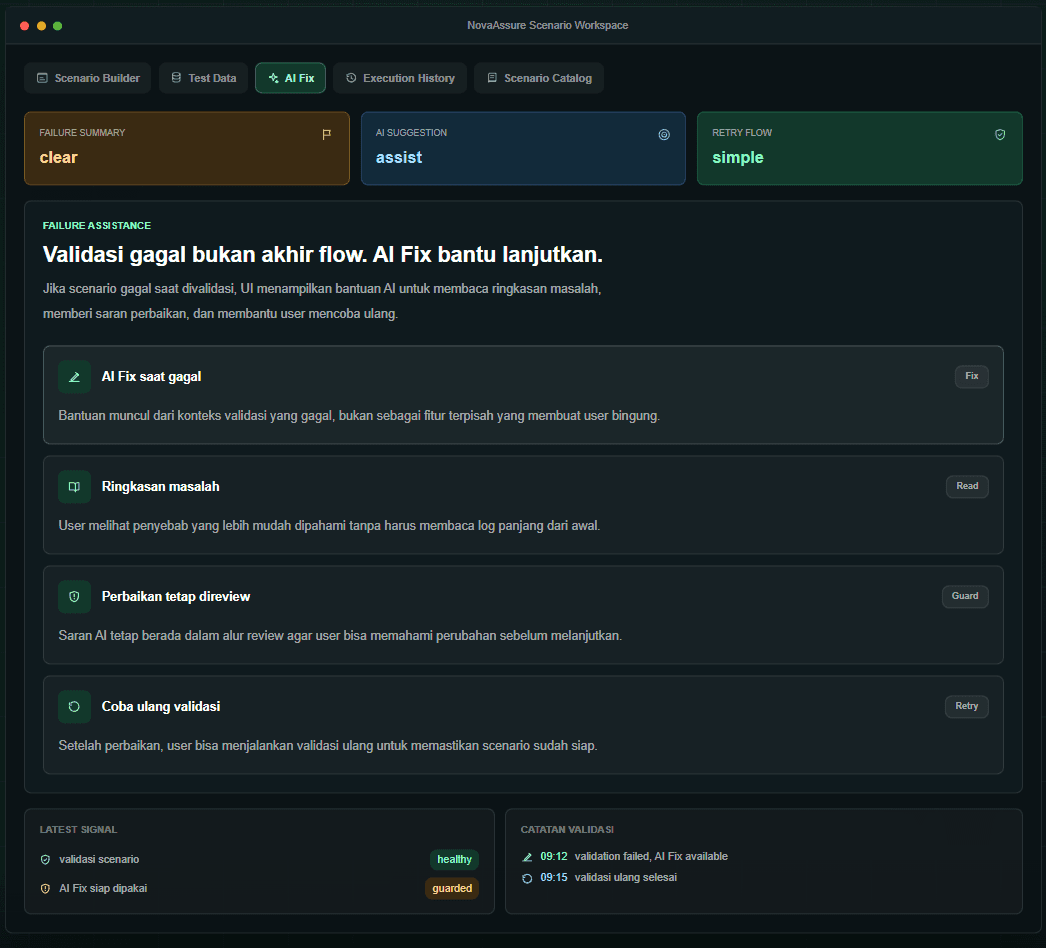Click the 'simple' value in Retry Flow
The width and height of the screenshot is (1046, 948).
click(738, 157)
